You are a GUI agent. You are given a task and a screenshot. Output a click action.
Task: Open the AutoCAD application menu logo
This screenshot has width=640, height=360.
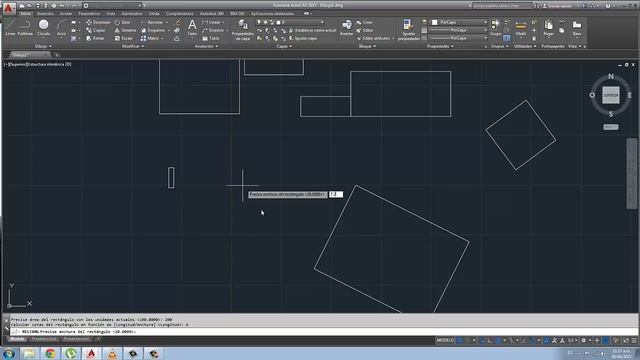tap(9, 8)
